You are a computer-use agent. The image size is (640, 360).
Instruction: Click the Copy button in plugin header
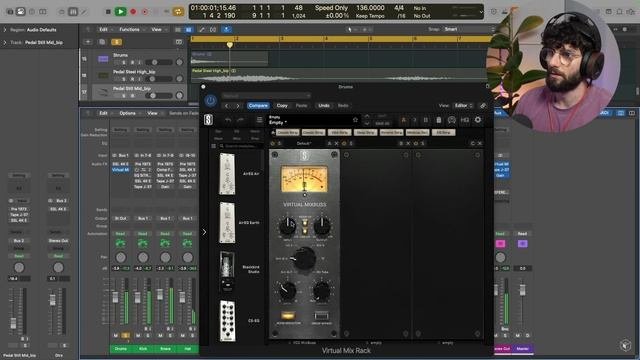click(x=282, y=106)
